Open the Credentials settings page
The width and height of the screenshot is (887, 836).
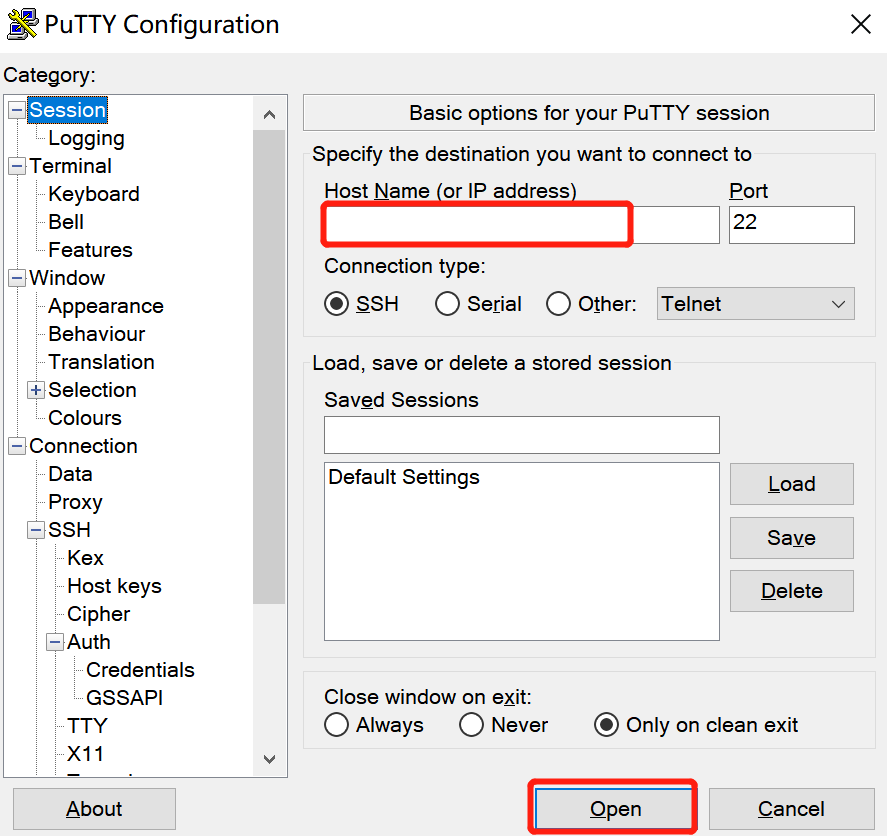point(140,670)
